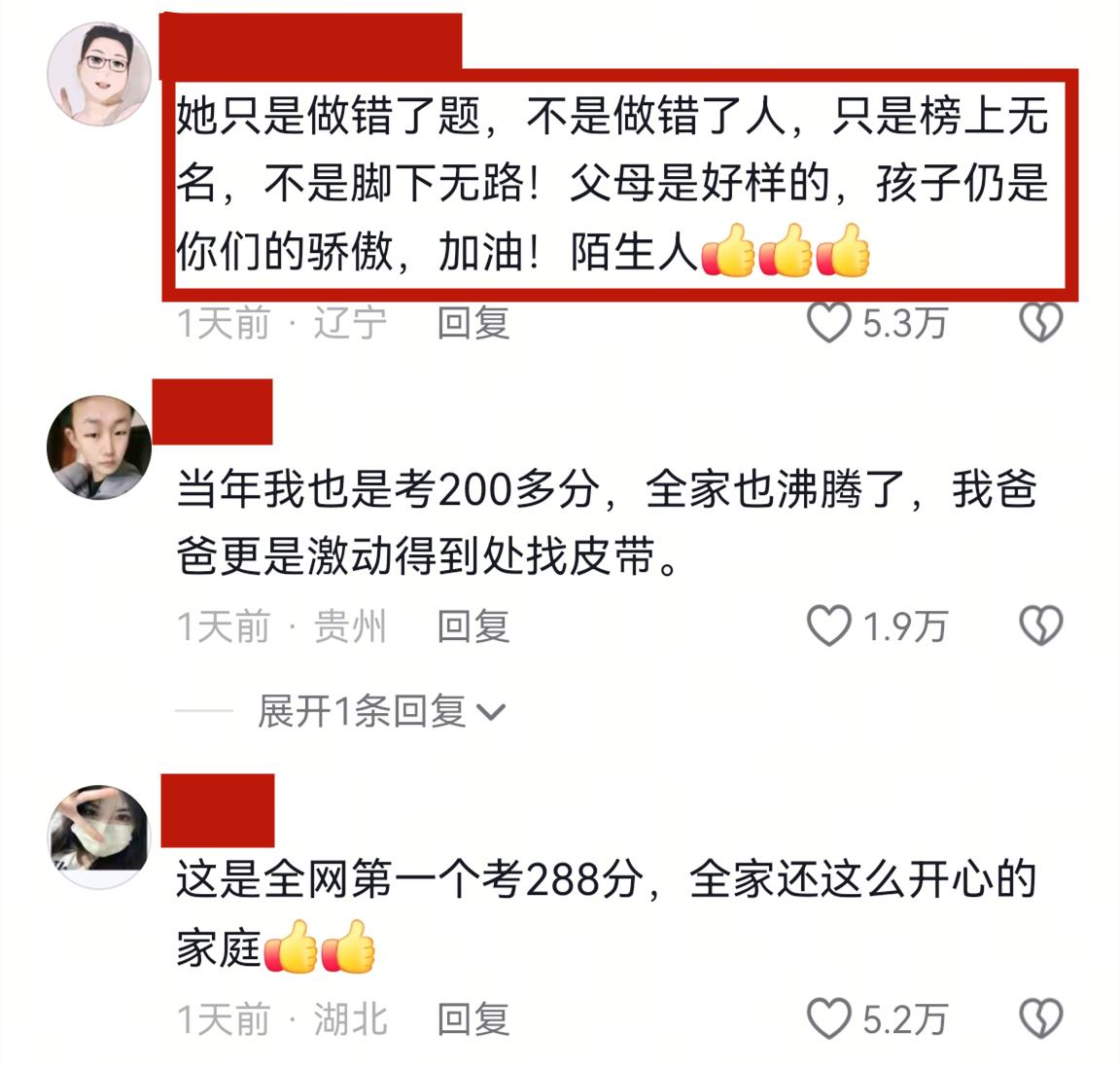The image size is (1120, 1068).
Task: Open the masked commenter's avatar
Action: 98,837
